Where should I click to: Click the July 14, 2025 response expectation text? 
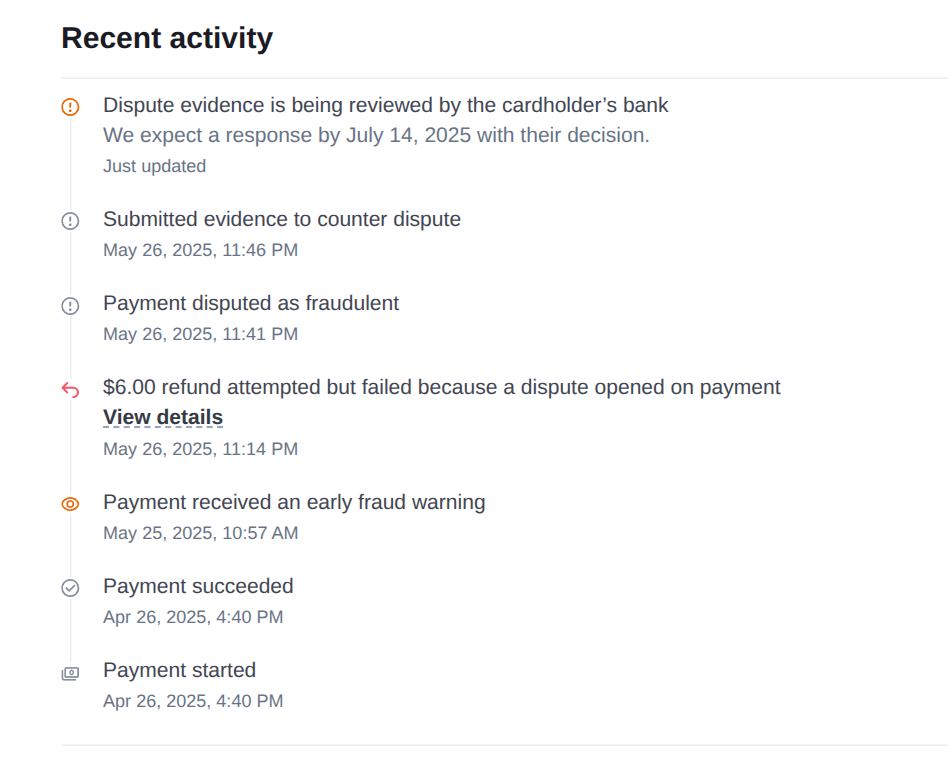click(376, 135)
